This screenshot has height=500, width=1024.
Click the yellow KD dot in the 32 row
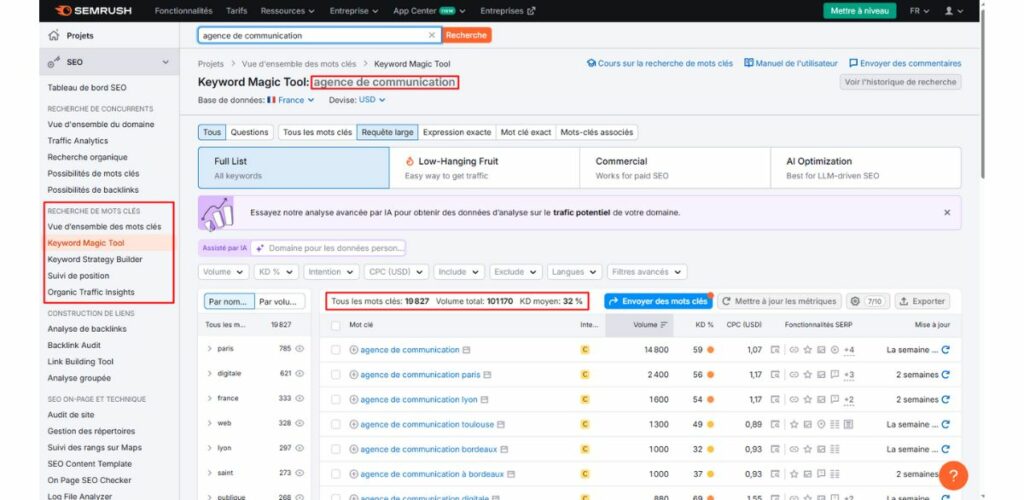[710, 449]
